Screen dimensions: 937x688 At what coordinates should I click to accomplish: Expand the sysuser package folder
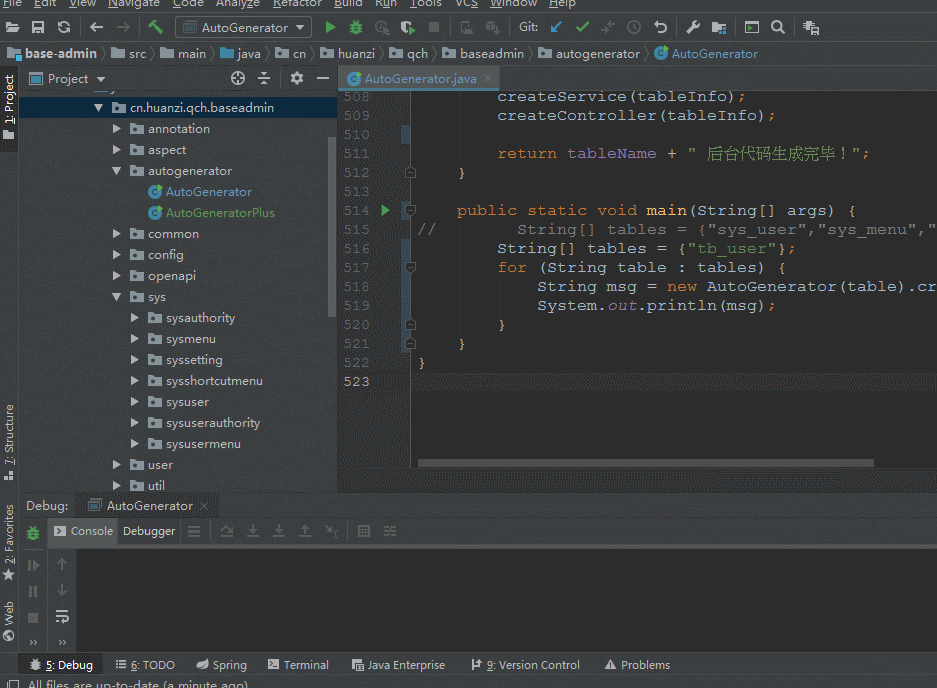[x=136, y=402]
